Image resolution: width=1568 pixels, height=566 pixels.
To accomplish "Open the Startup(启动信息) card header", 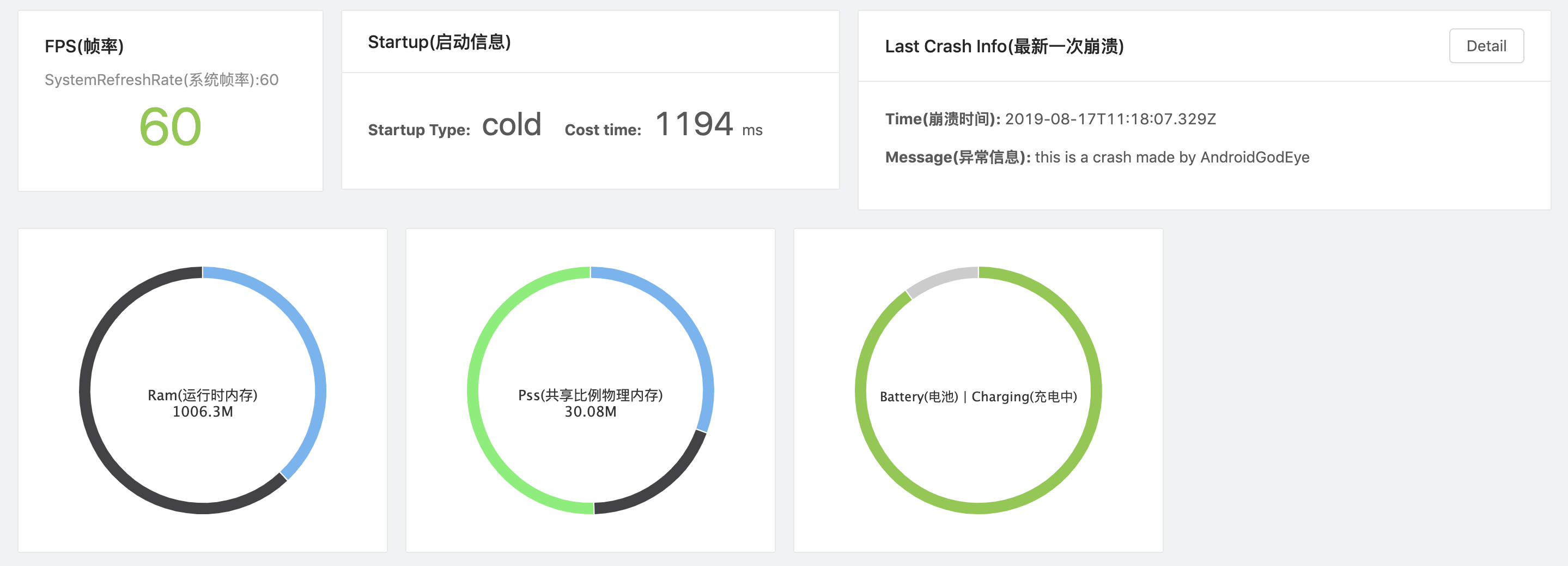I will coord(440,43).
